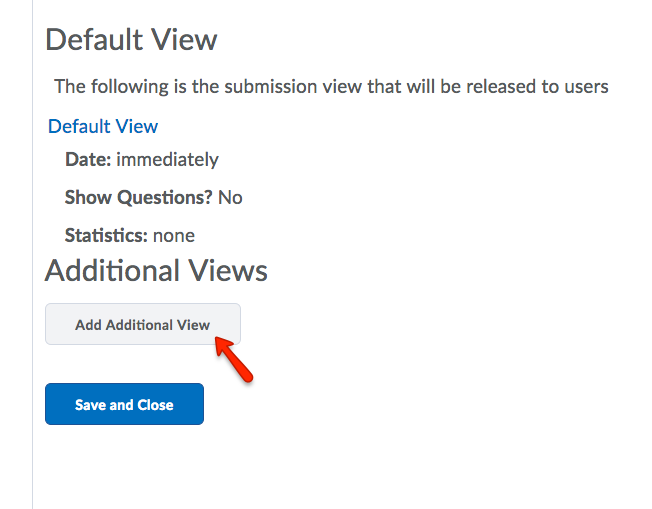Click the word 'Close' on the blue button

coord(155,405)
